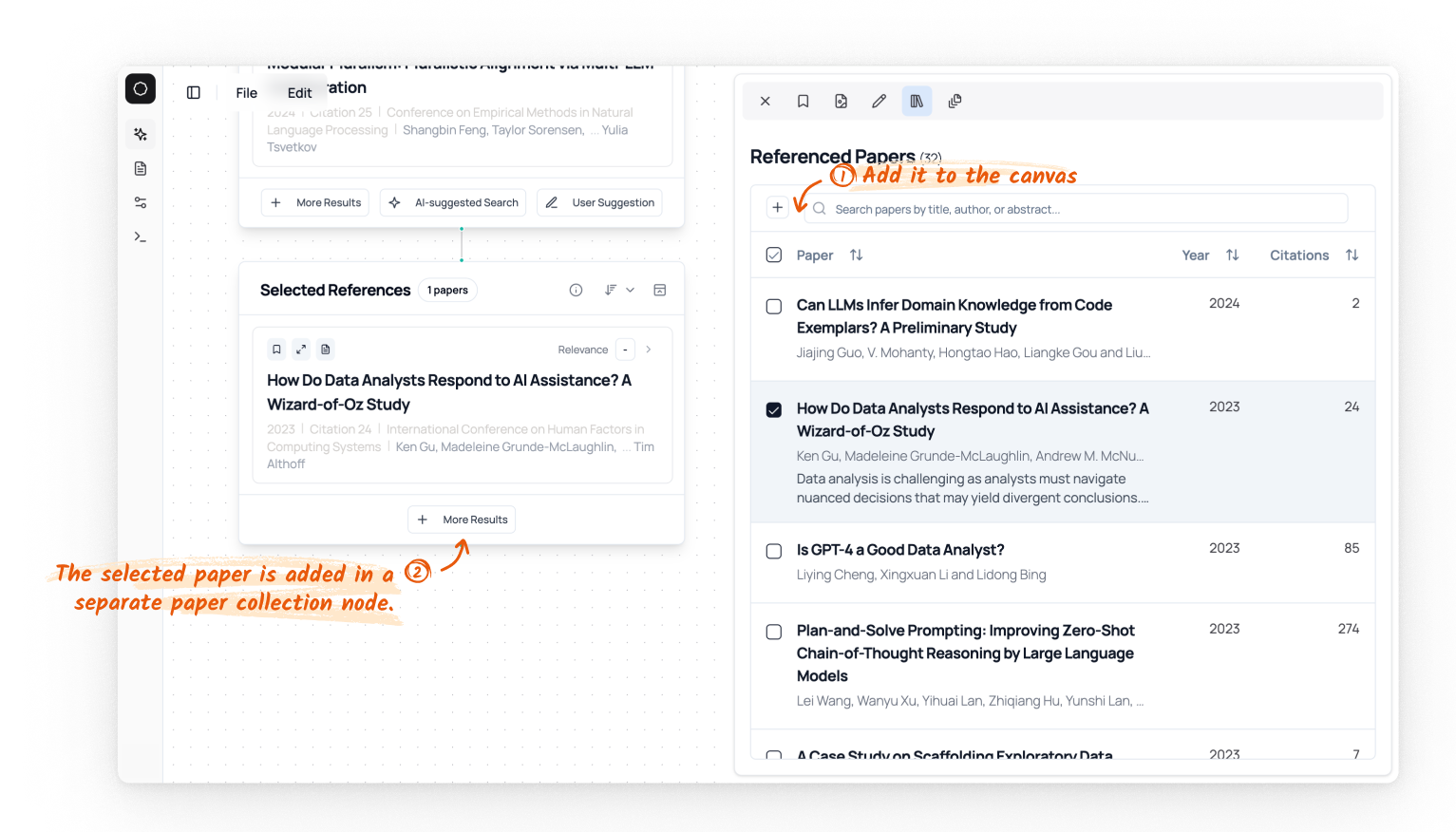Open the AI sparkle tool in sidebar
The image size is (1456, 832).
pyautogui.click(x=141, y=135)
